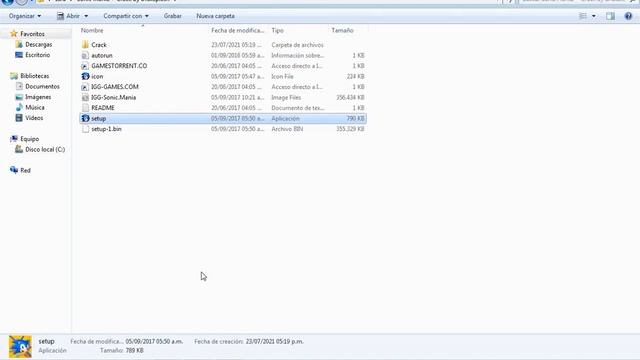Select the autorun file name

[x=102, y=56]
